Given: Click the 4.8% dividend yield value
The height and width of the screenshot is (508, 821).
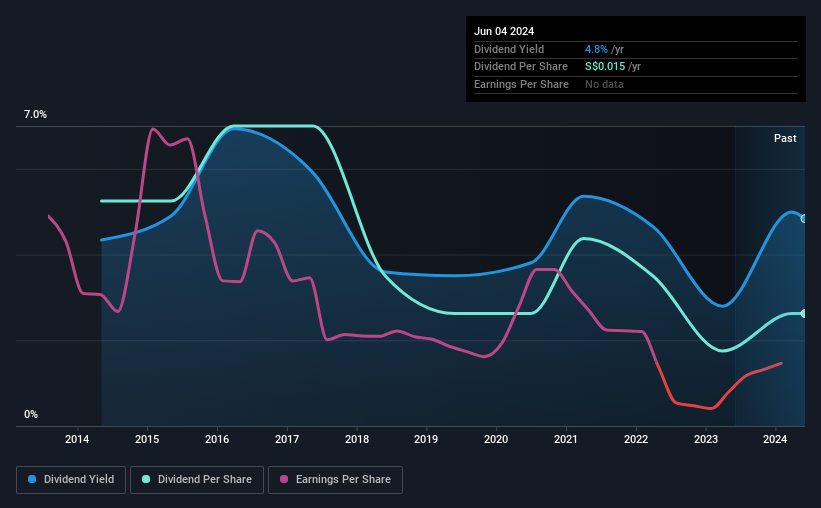Looking at the screenshot, I should click(596, 49).
